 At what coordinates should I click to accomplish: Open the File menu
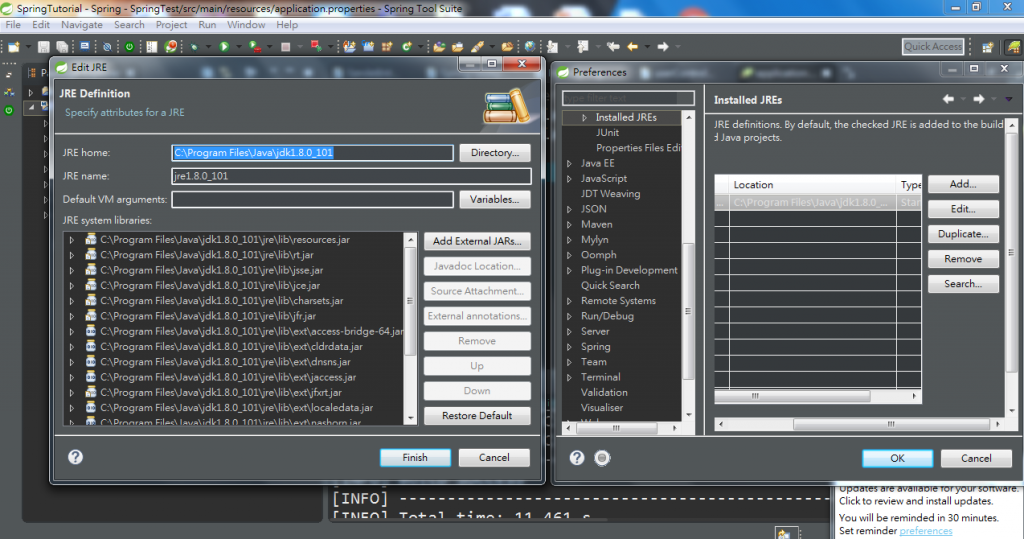coord(13,25)
